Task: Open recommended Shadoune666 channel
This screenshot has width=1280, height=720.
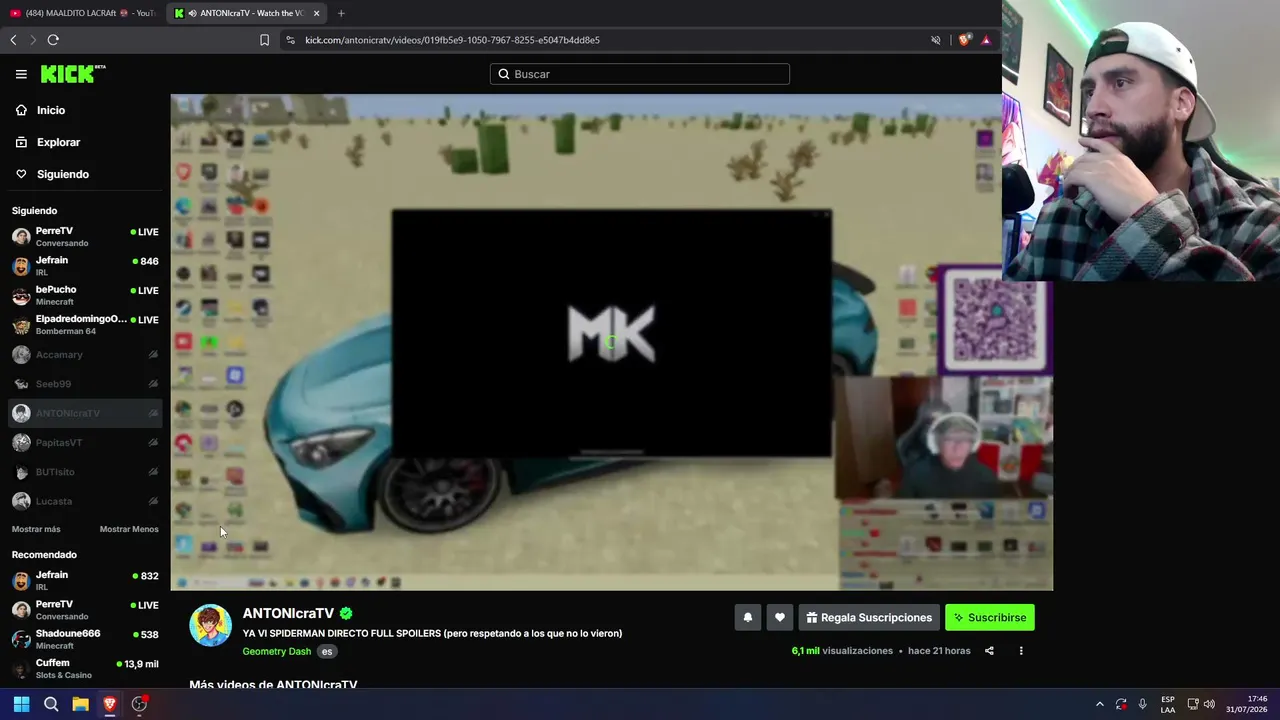Action: point(85,640)
